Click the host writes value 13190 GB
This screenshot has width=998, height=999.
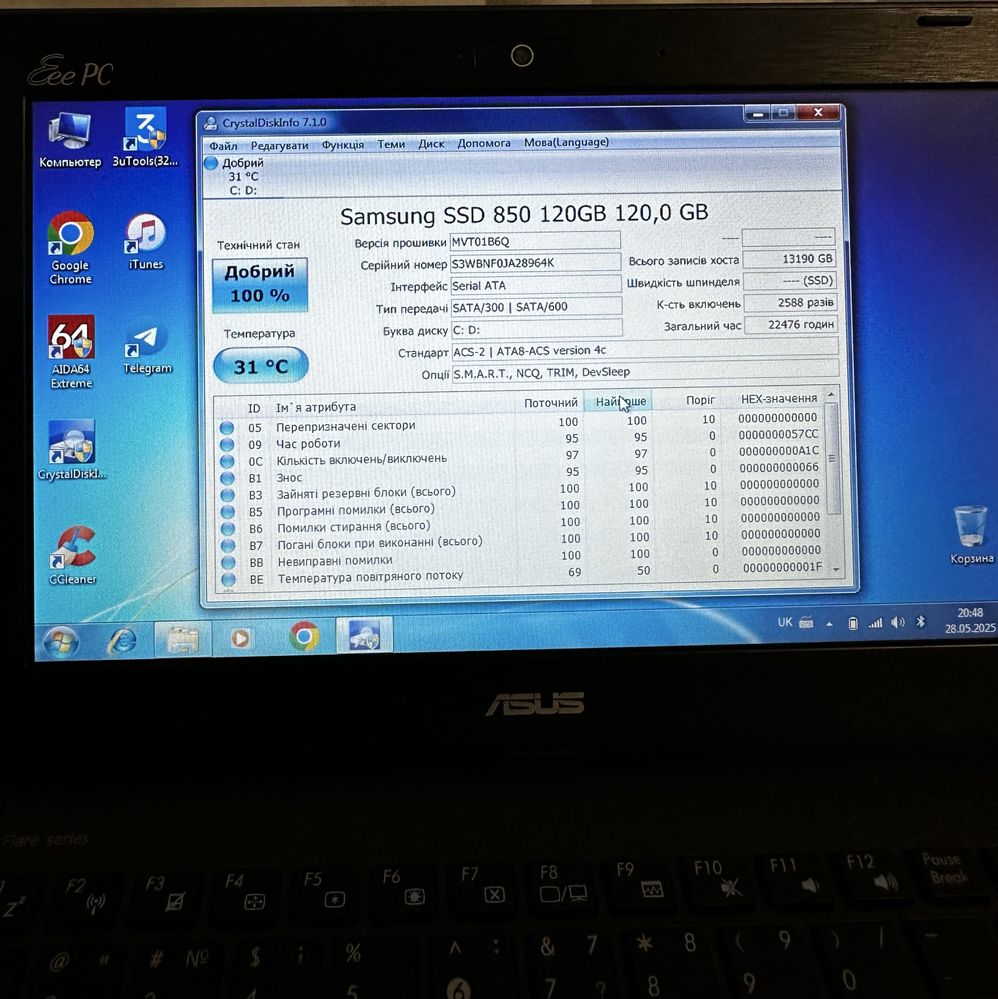790,259
